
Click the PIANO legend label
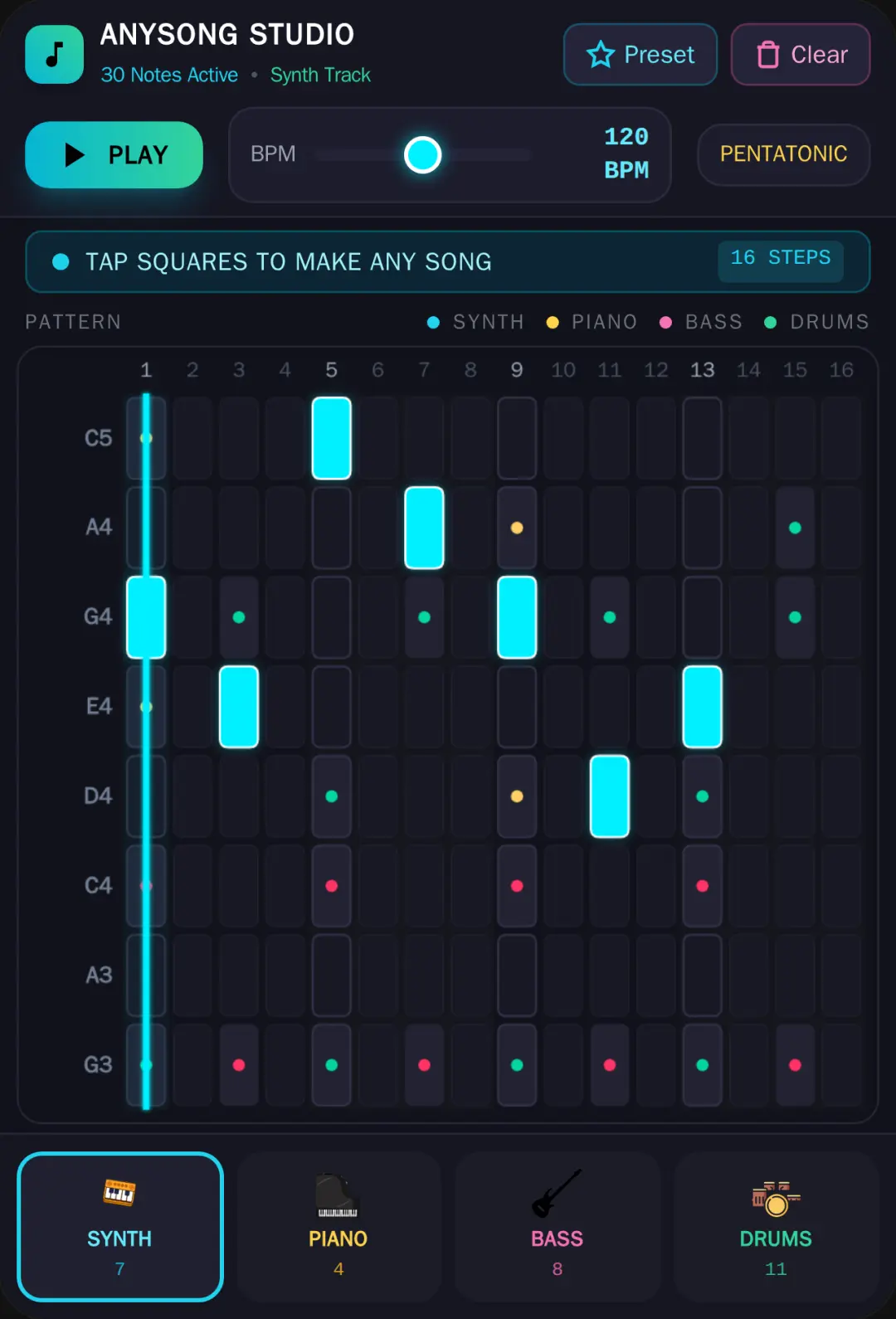[605, 322]
